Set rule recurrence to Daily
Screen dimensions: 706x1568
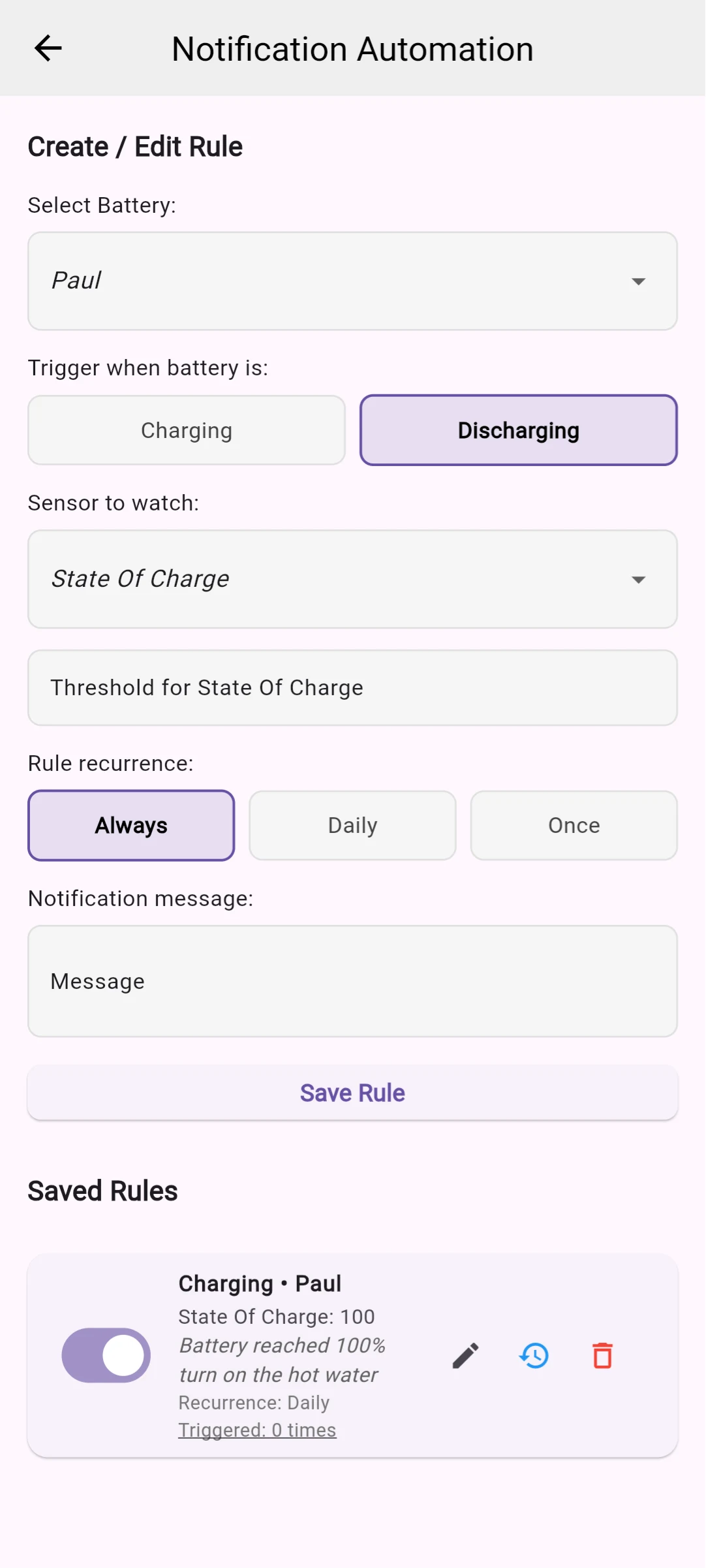click(352, 825)
